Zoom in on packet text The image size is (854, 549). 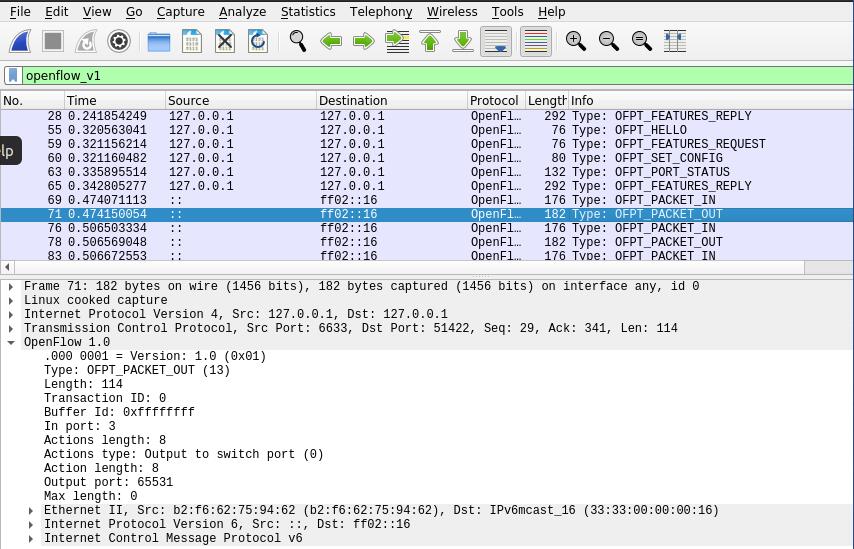point(576,41)
